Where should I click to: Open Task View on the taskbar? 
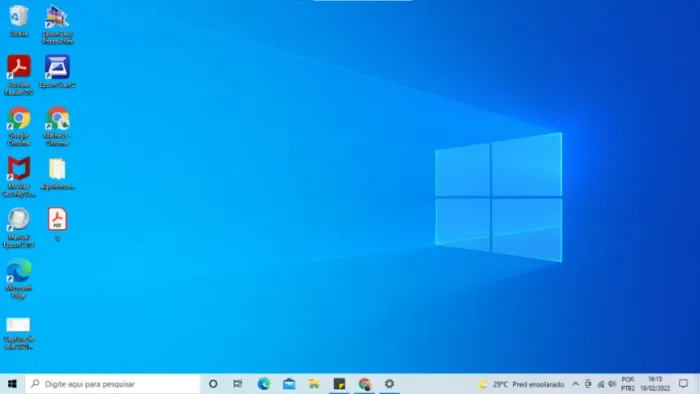click(238, 384)
